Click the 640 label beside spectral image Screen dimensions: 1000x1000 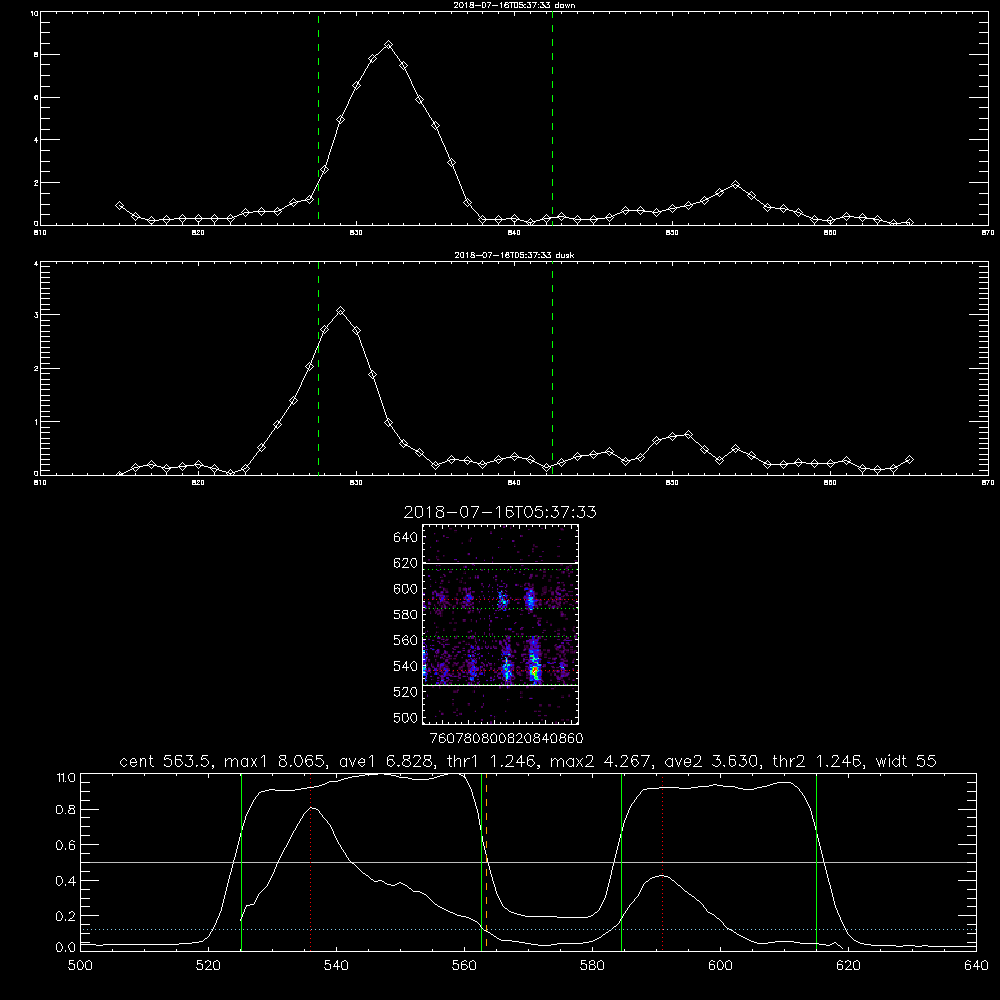[406, 538]
